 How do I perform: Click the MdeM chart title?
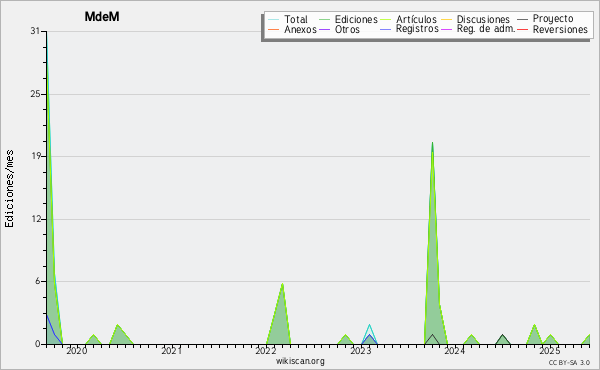click(102, 17)
